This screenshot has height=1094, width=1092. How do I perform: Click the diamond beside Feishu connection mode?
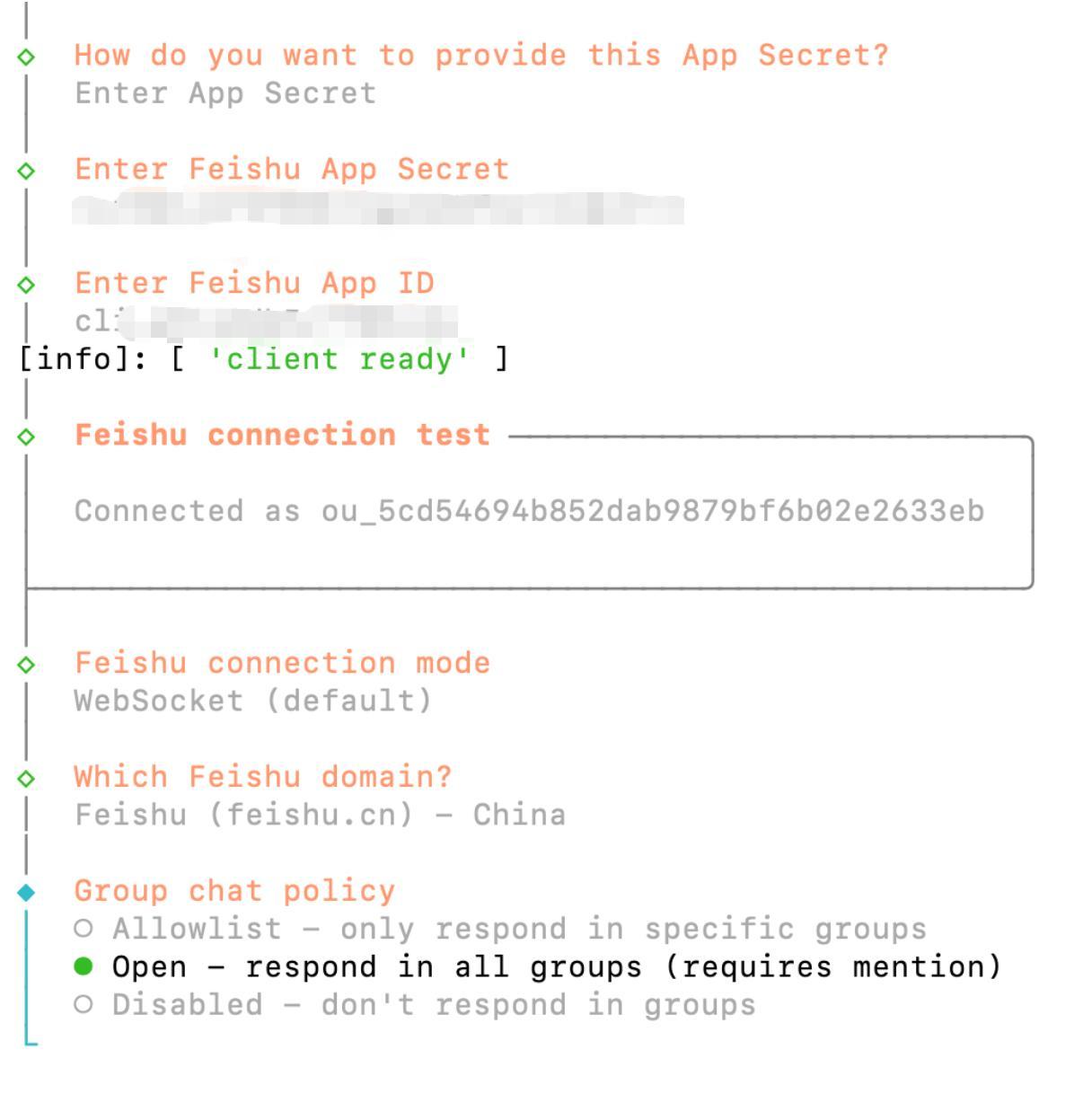(27, 665)
